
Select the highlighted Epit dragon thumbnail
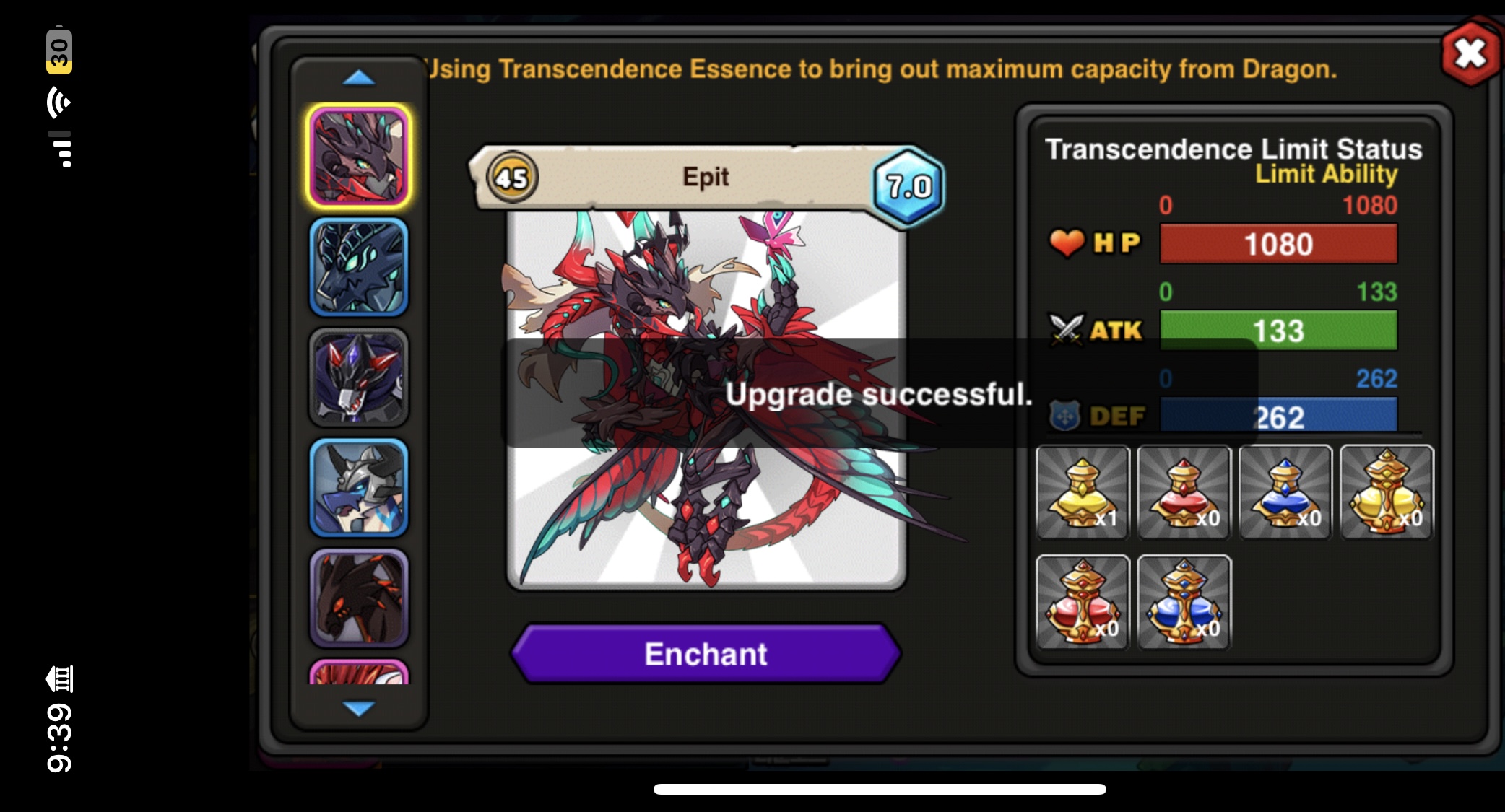tap(359, 157)
